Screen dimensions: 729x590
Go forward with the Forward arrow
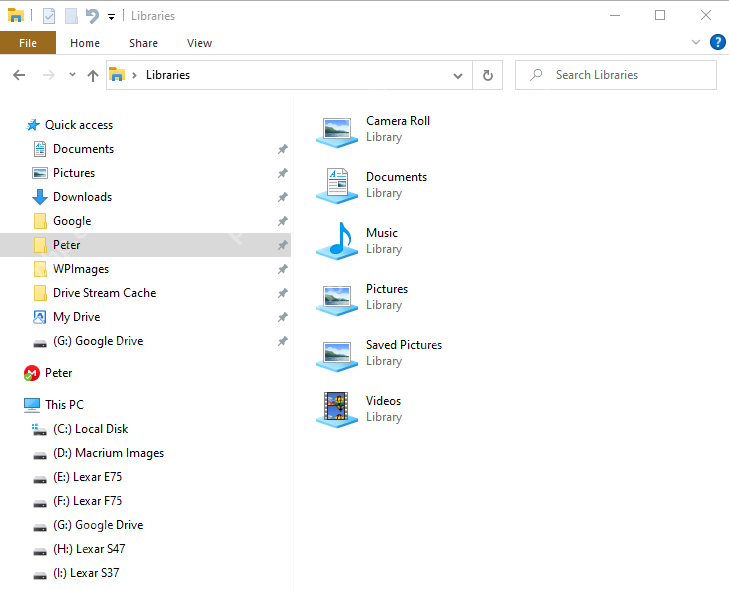pyautogui.click(x=49, y=75)
